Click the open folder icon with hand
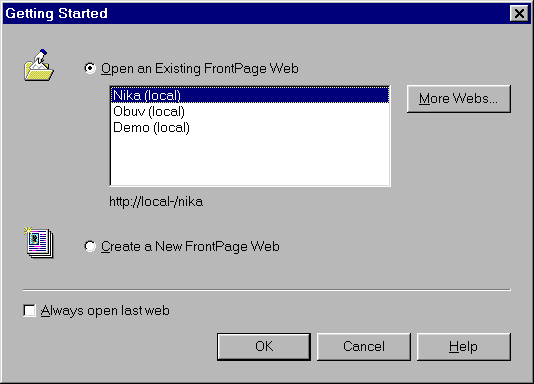This screenshot has width=534, height=384. point(39,65)
